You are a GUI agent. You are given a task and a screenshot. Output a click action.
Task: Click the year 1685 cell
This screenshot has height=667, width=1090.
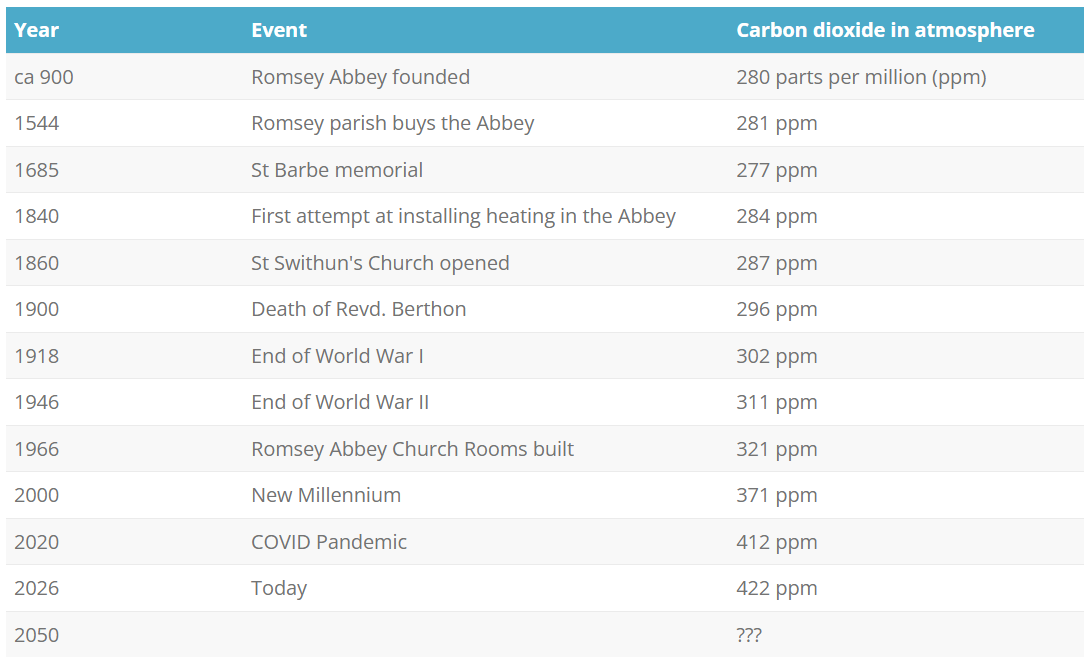coord(37,170)
